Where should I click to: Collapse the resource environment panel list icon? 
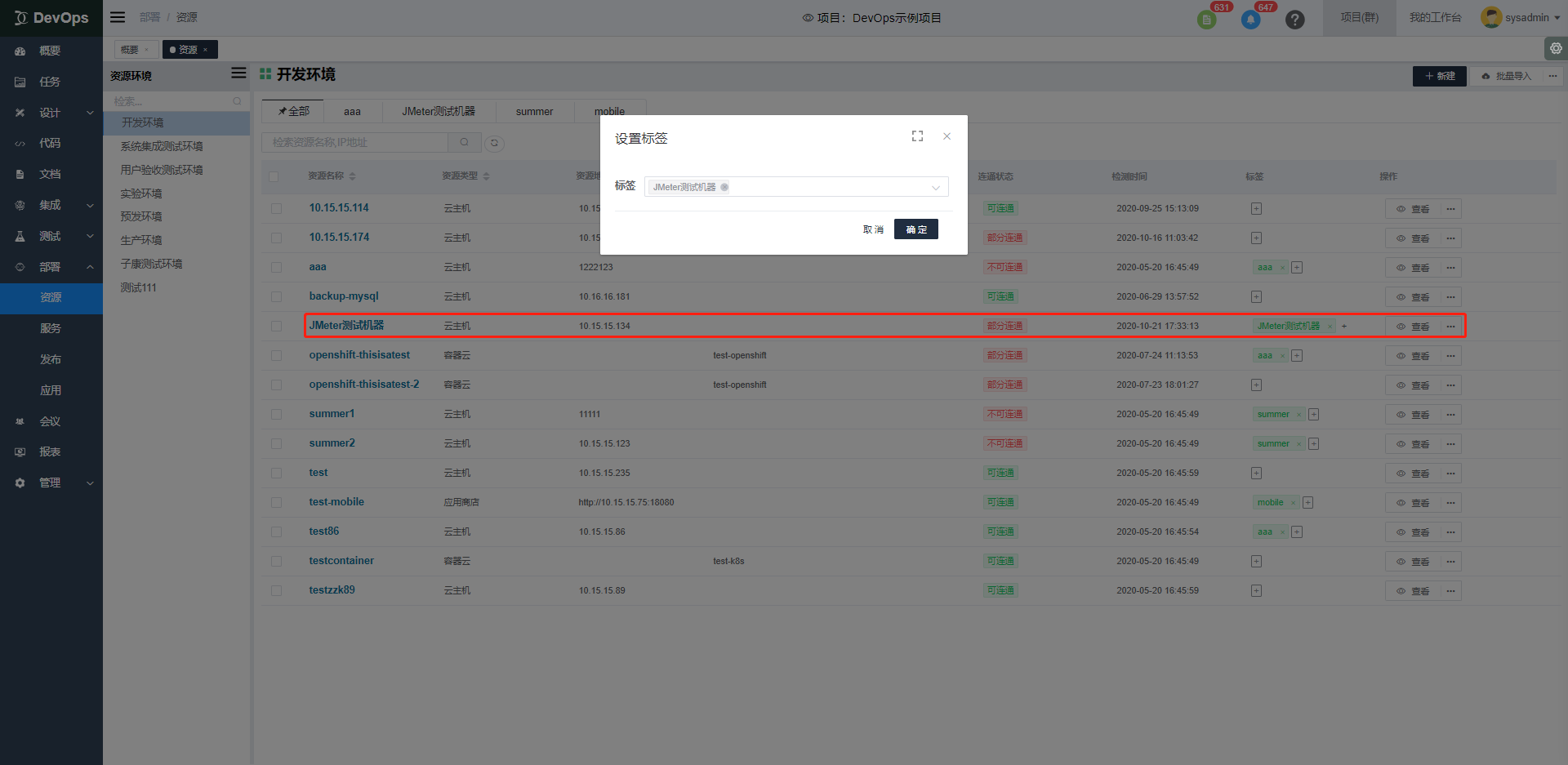point(238,73)
